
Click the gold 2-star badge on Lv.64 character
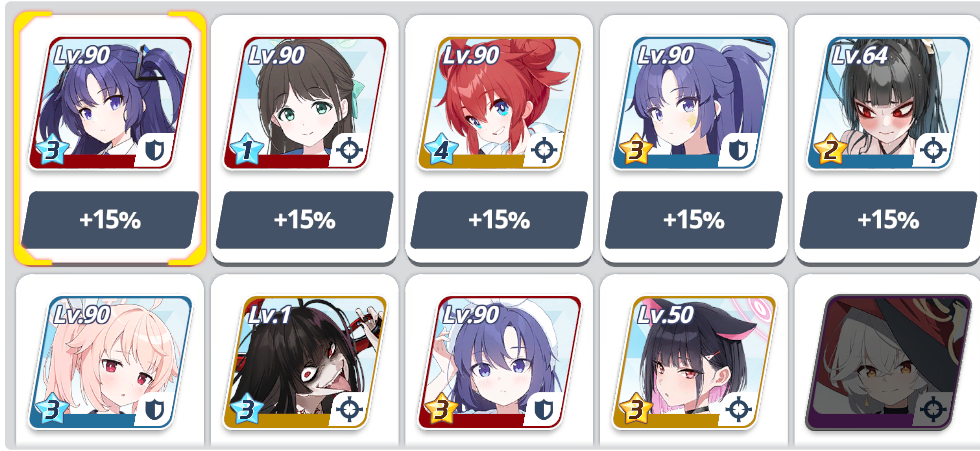point(830,152)
